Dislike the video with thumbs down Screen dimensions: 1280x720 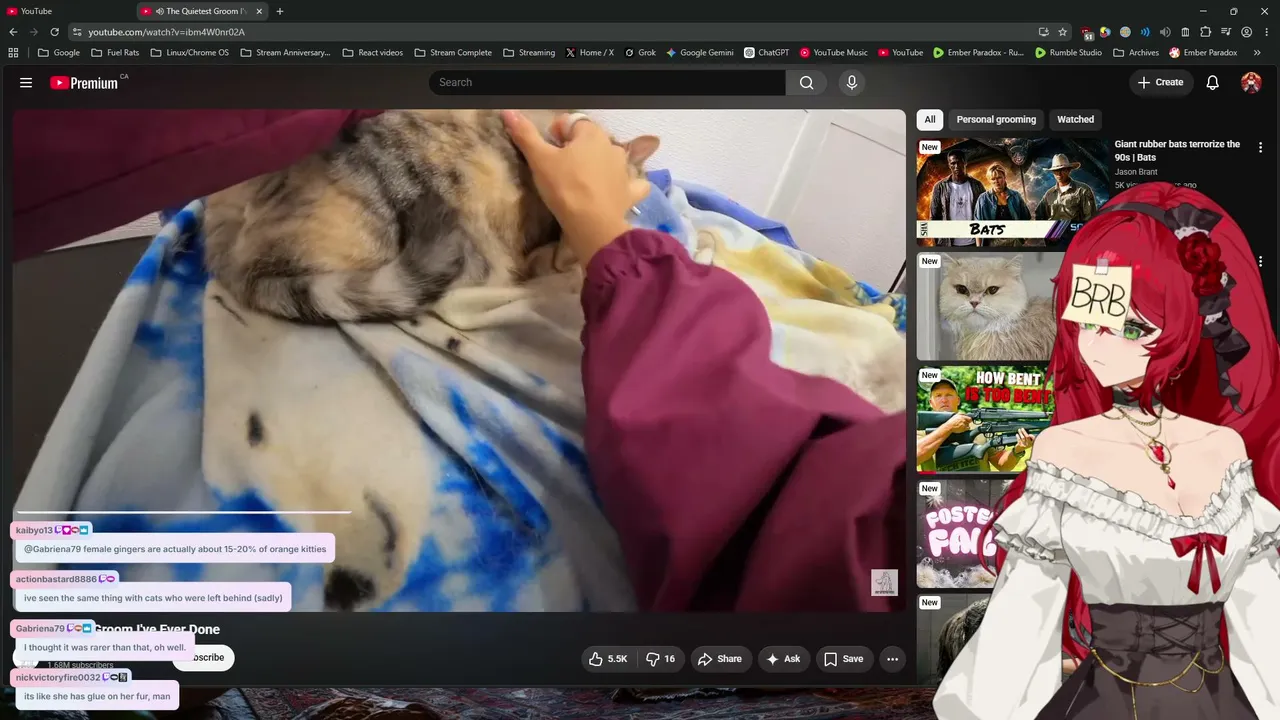coord(661,659)
